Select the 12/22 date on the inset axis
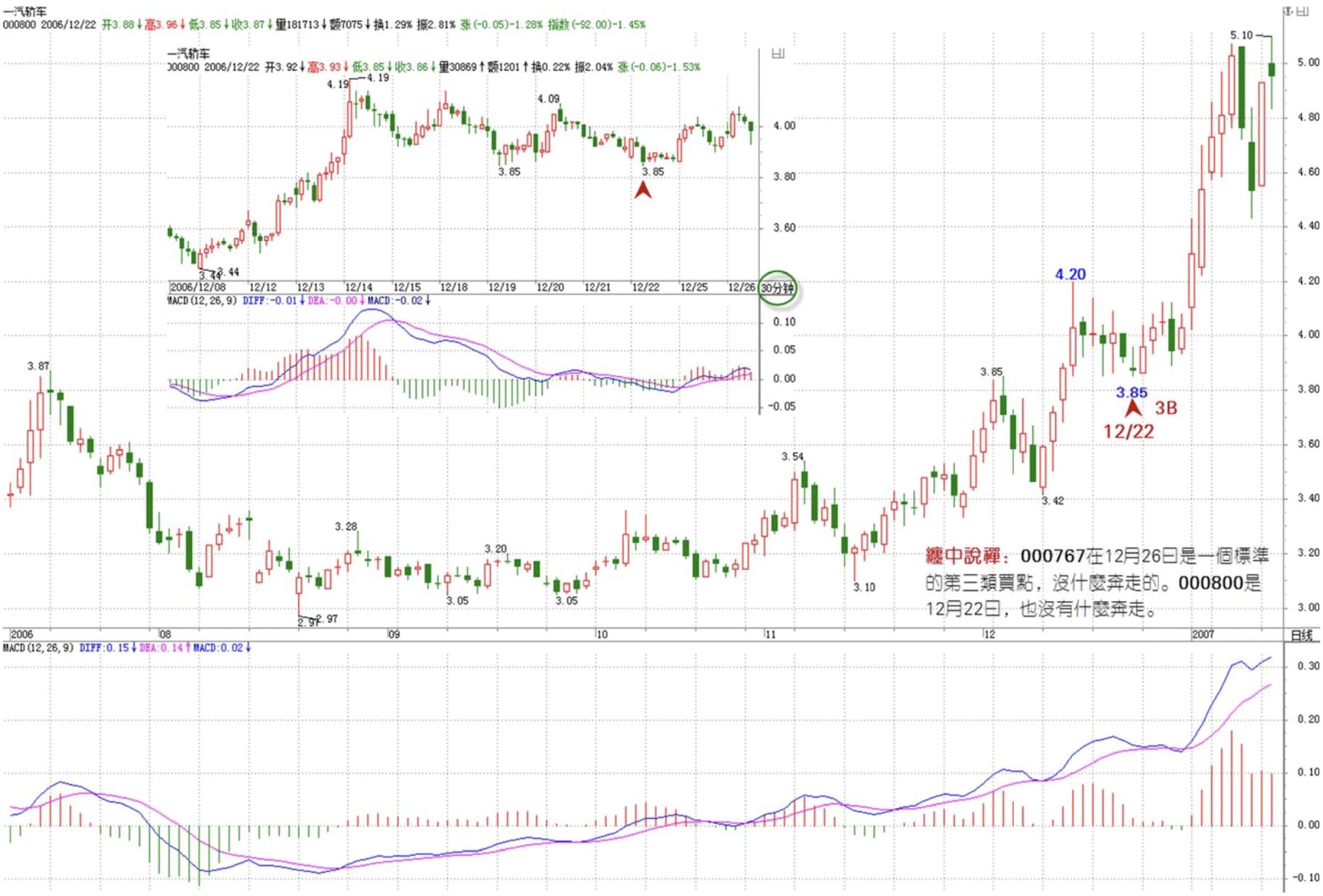1323x896 pixels. pyautogui.click(x=645, y=287)
